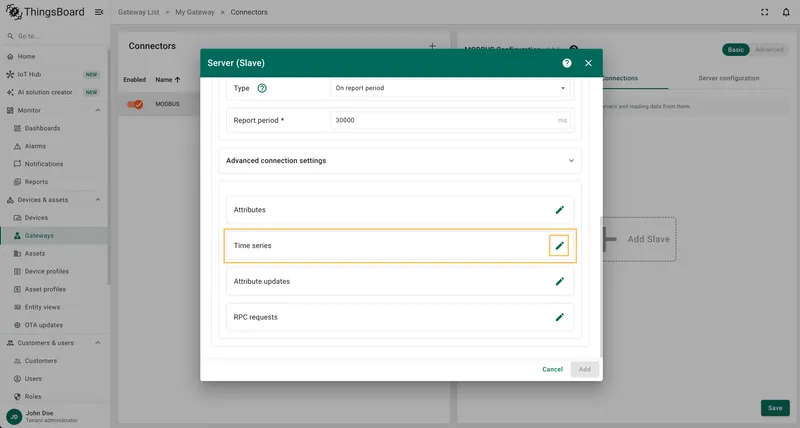Edit the RPC requests configuration
800x428 pixels.
pyautogui.click(x=559, y=317)
